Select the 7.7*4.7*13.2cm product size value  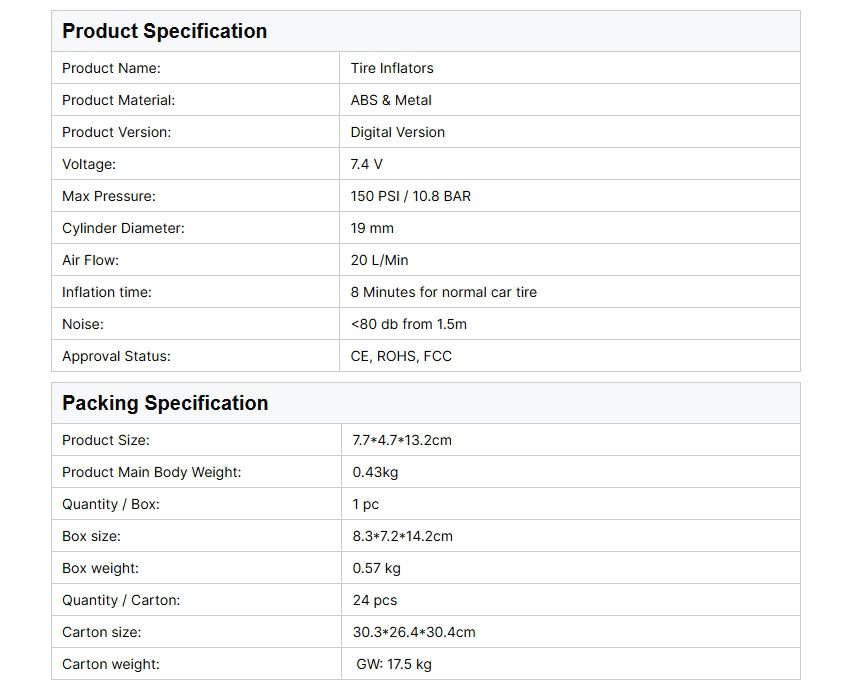point(402,440)
